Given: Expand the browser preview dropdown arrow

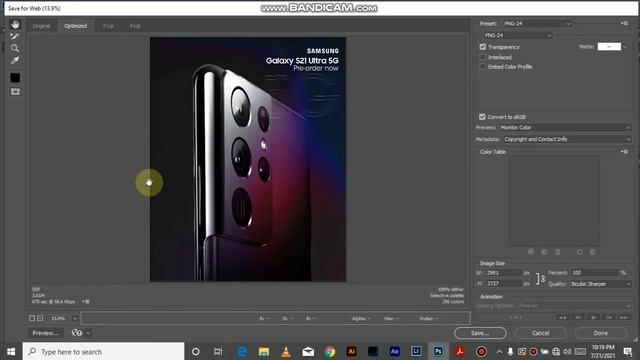Looking at the screenshot, I should [88, 333].
